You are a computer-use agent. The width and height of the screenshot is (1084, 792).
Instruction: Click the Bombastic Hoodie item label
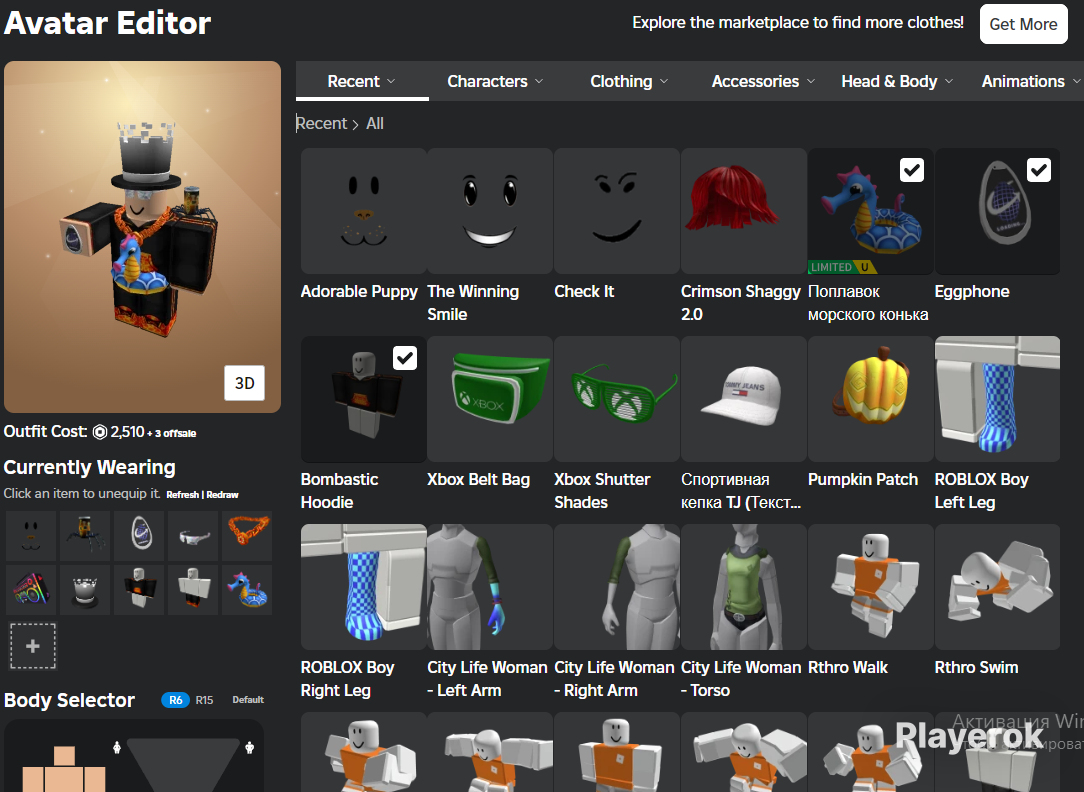tap(339, 491)
